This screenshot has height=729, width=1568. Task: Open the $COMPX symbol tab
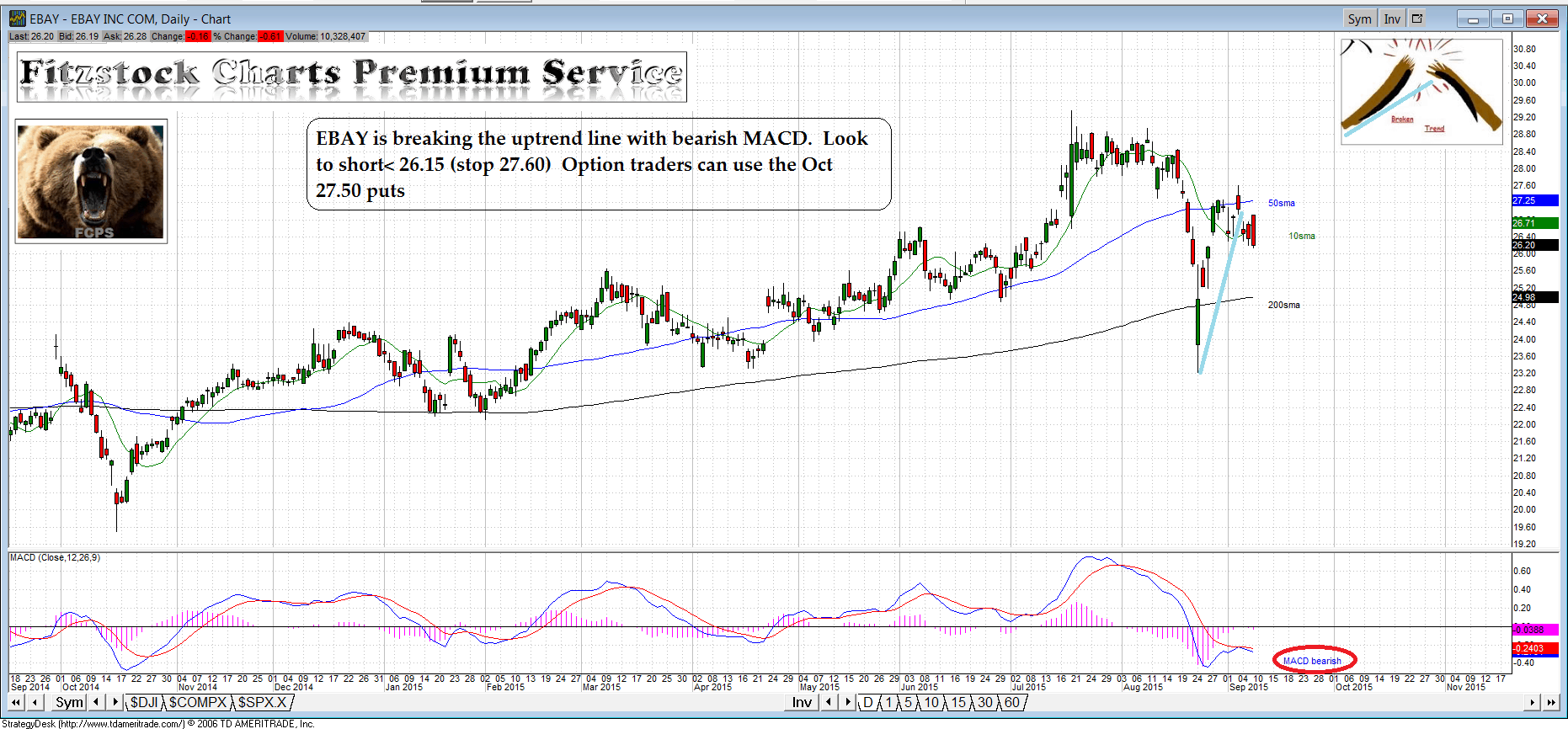click(198, 703)
